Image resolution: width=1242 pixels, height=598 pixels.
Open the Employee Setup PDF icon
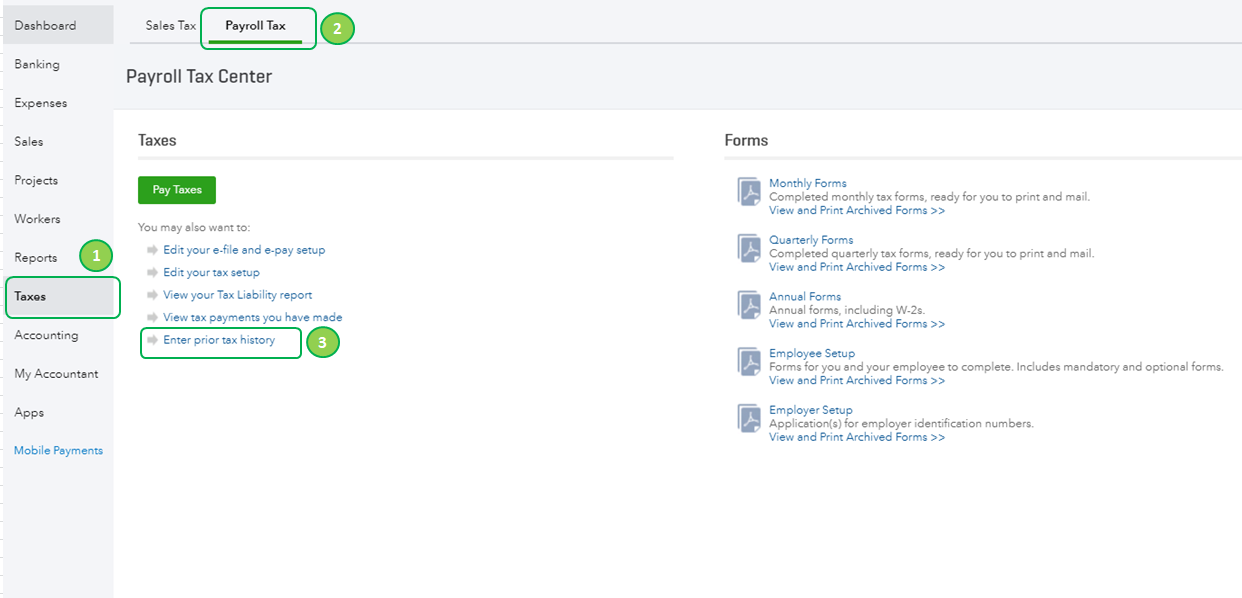click(x=749, y=362)
